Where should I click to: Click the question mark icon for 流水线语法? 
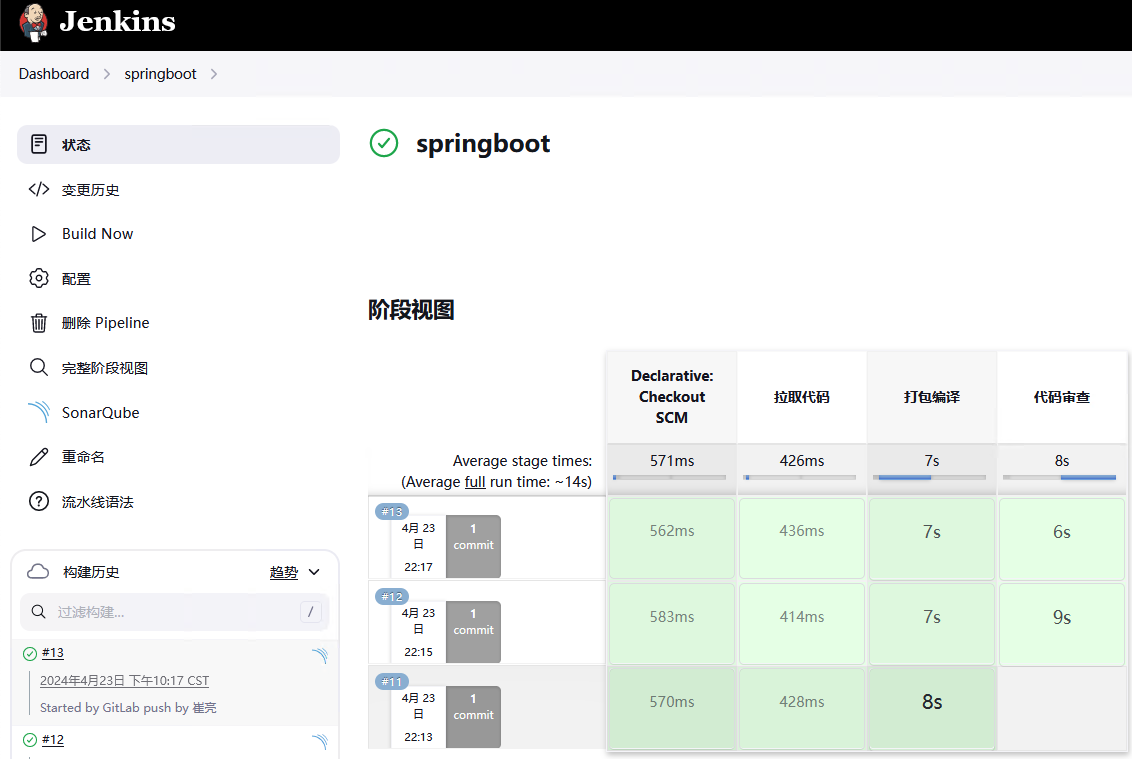point(39,501)
